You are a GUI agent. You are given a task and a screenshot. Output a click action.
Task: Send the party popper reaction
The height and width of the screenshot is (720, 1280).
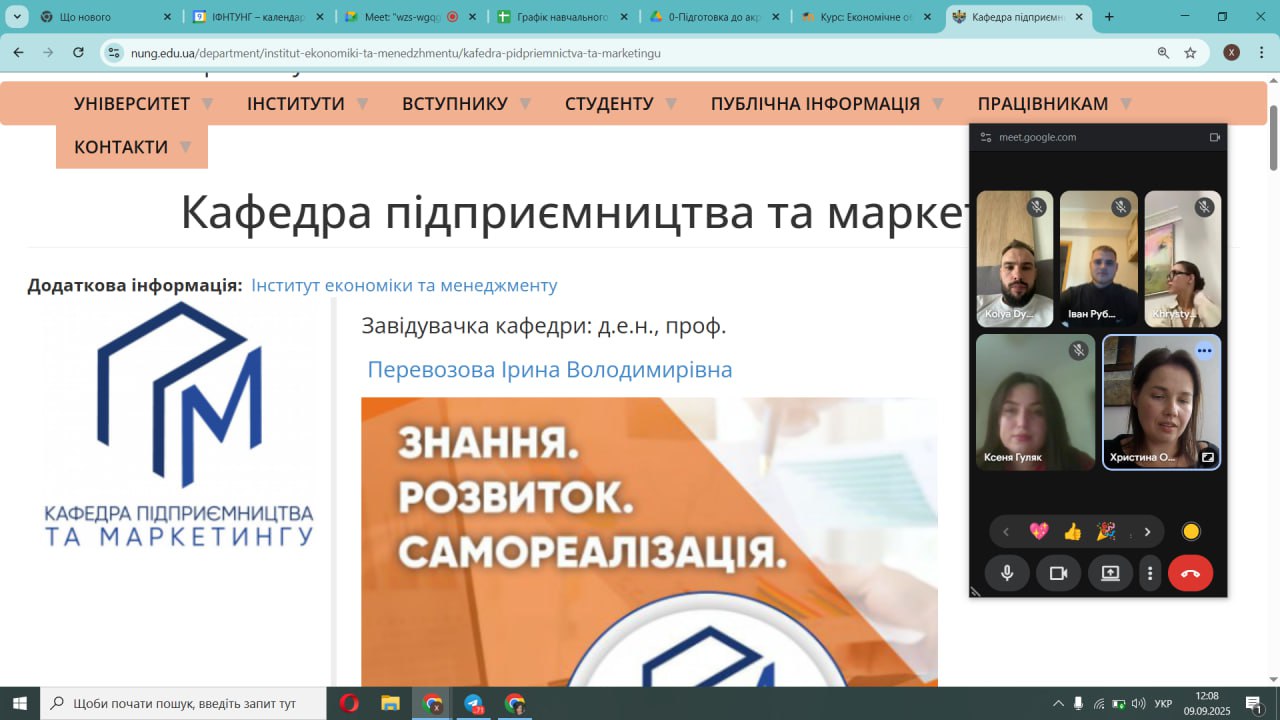click(1106, 532)
